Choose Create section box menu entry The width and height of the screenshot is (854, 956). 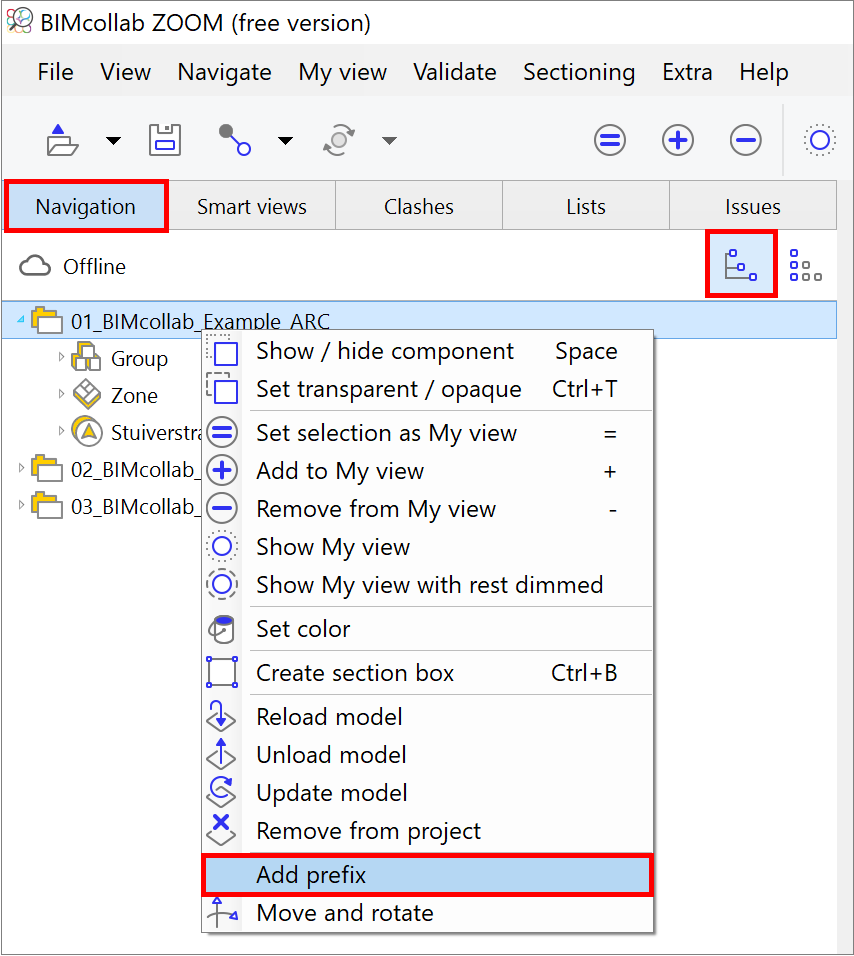point(427,673)
